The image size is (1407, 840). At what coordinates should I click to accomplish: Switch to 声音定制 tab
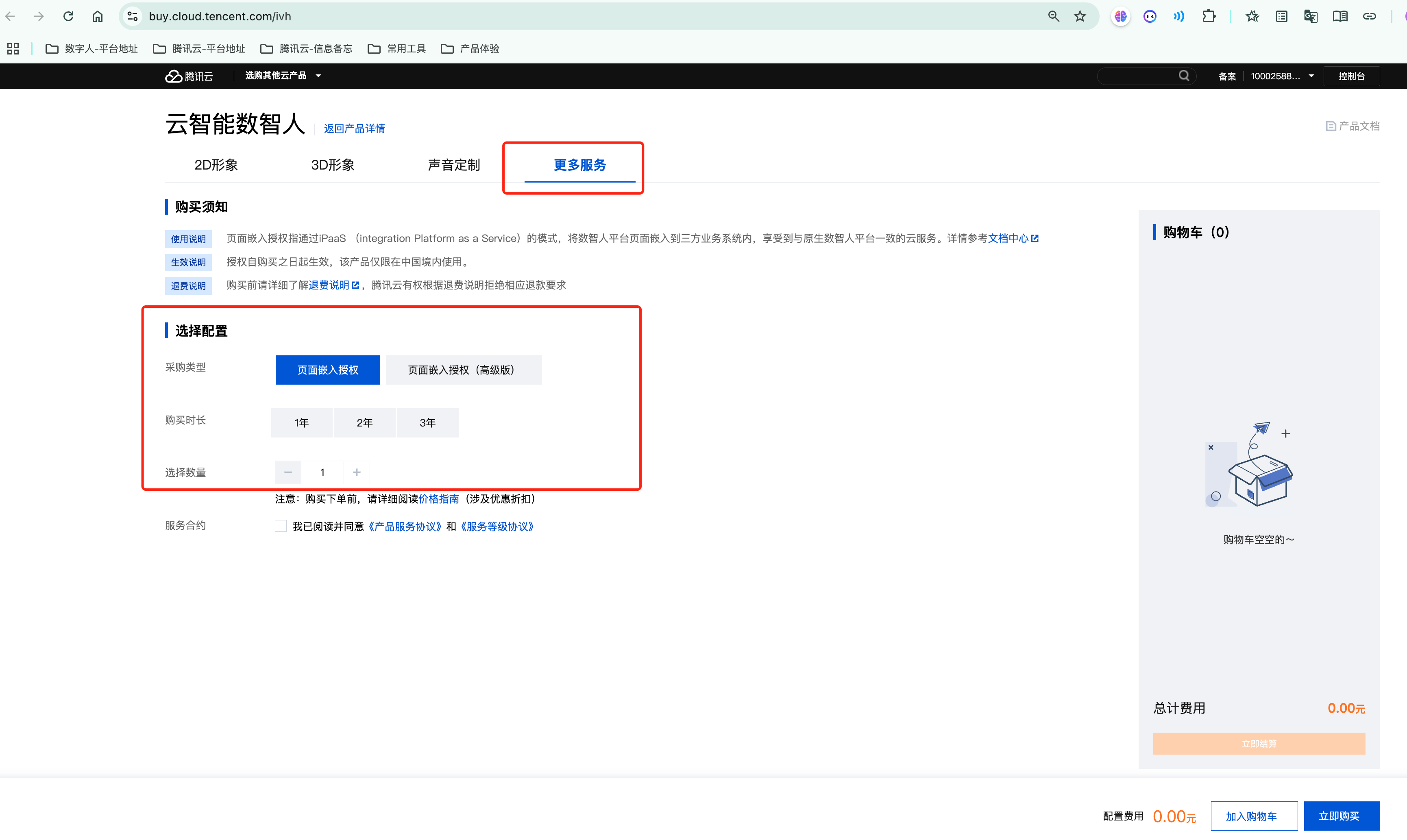(x=454, y=165)
